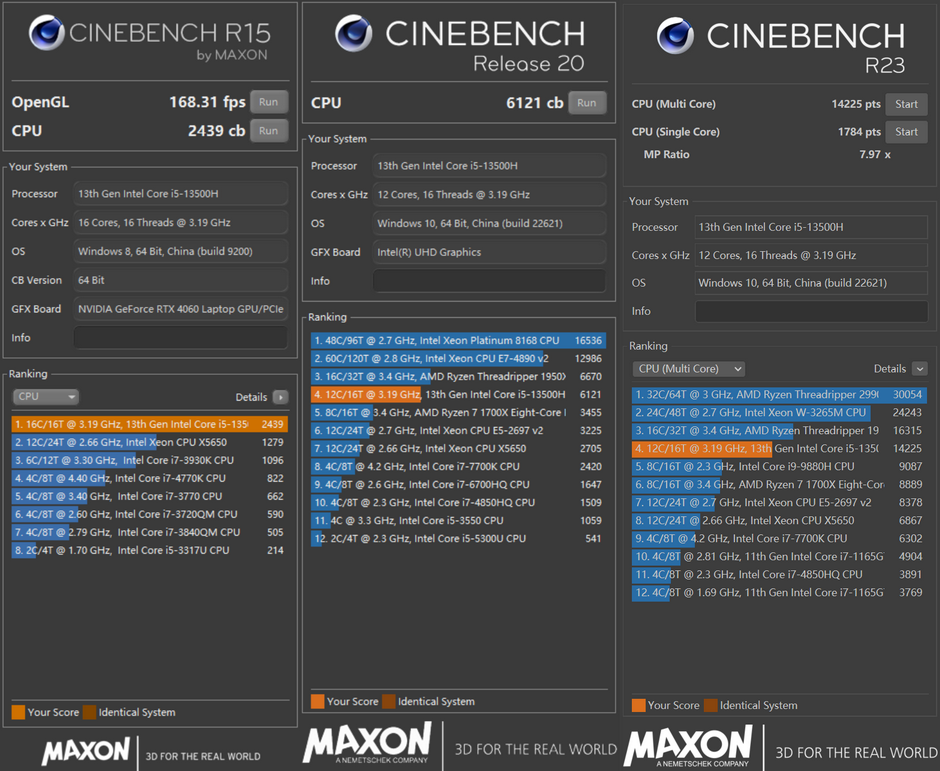The width and height of the screenshot is (940, 771).
Task: Select the Core i7-7700K row scoring 2420
Action: click(x=458, y=466)
